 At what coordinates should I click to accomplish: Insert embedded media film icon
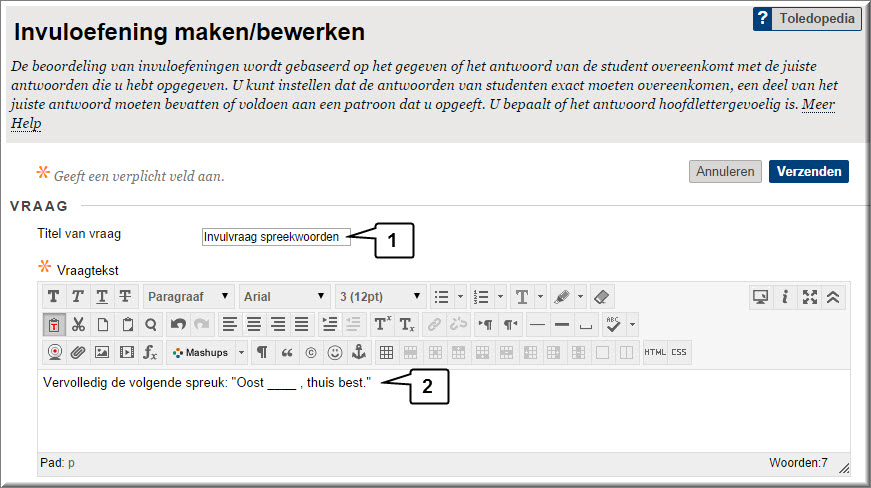tap(127, 352)
